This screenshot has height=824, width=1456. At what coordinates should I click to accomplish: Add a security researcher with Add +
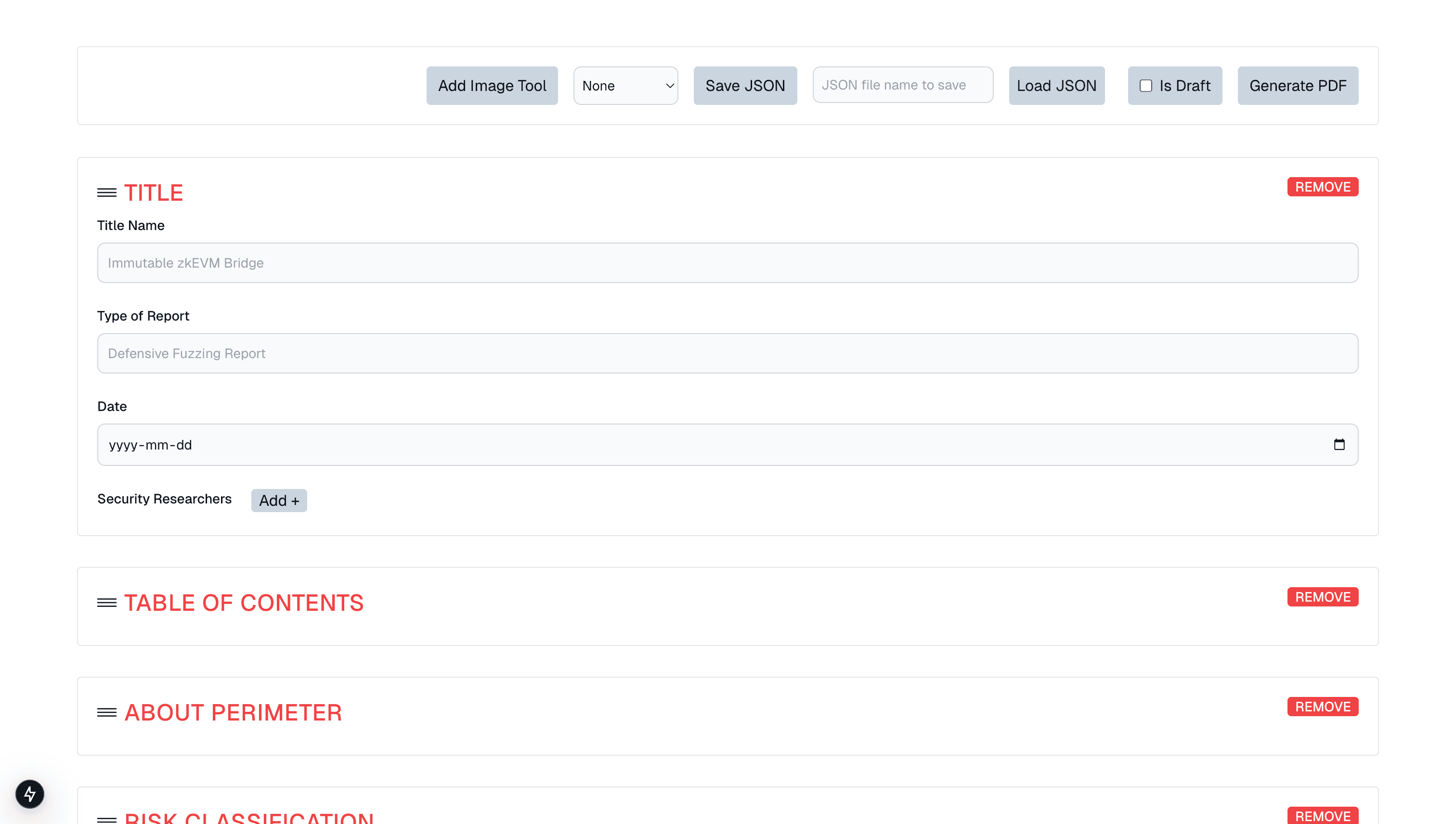tap(279, 500)
